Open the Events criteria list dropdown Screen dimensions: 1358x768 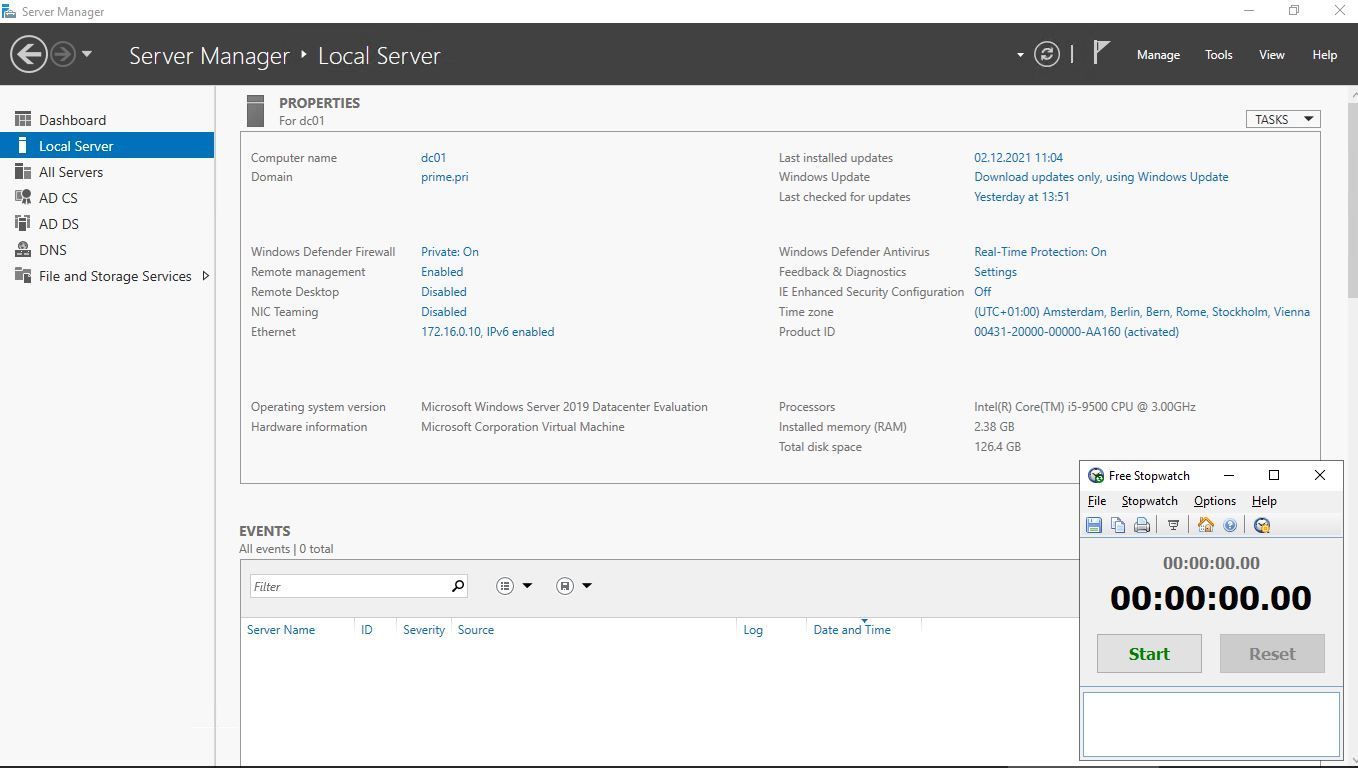[514, 586]
